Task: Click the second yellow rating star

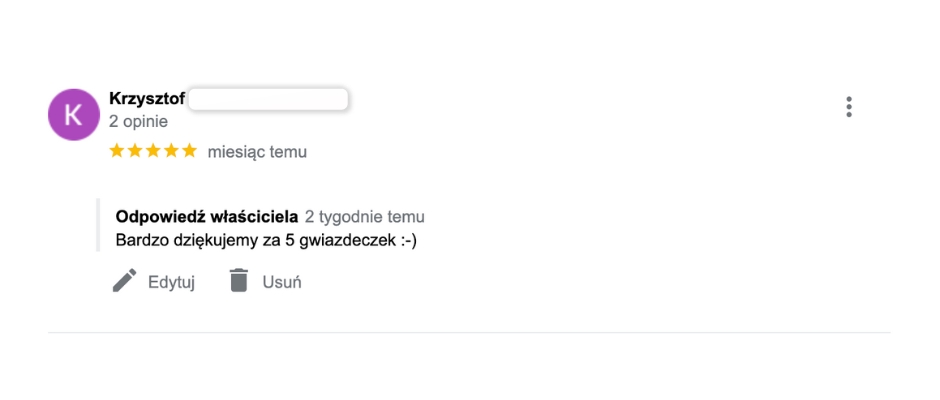Action: [135, 151]
